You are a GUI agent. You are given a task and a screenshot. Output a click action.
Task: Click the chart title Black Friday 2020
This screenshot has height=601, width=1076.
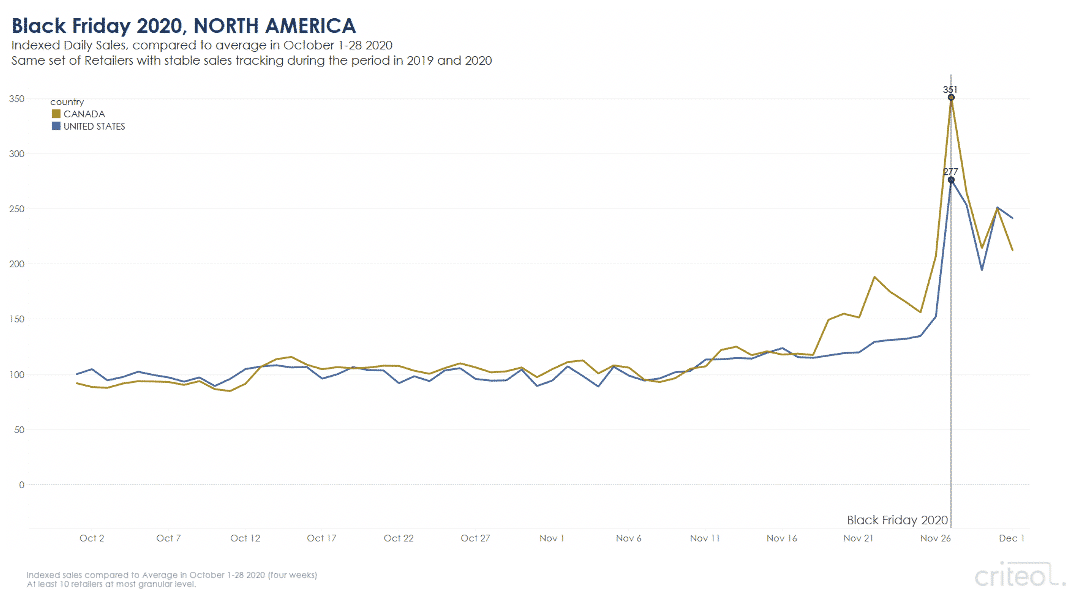[x=183, y=26]
